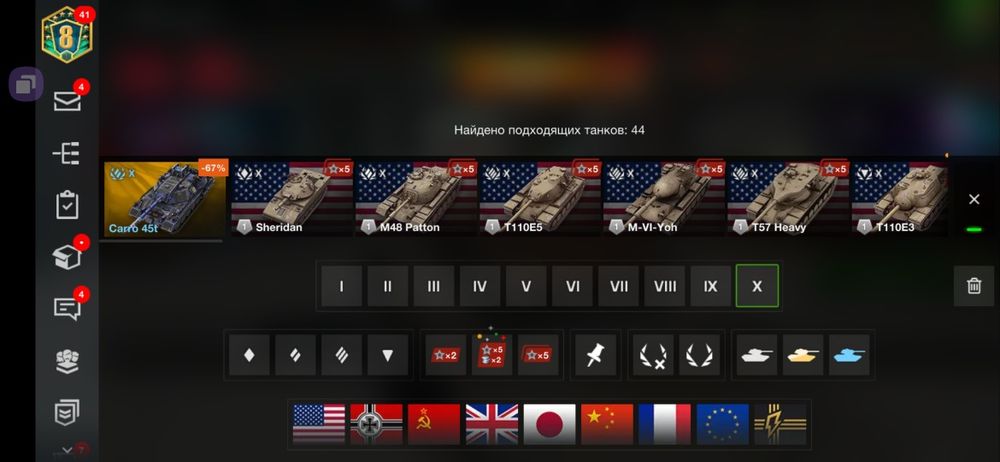Open the missions clipboard icon
This screenshot has width=1000, height=462.
pyautogui.click(x=67, y=205)
